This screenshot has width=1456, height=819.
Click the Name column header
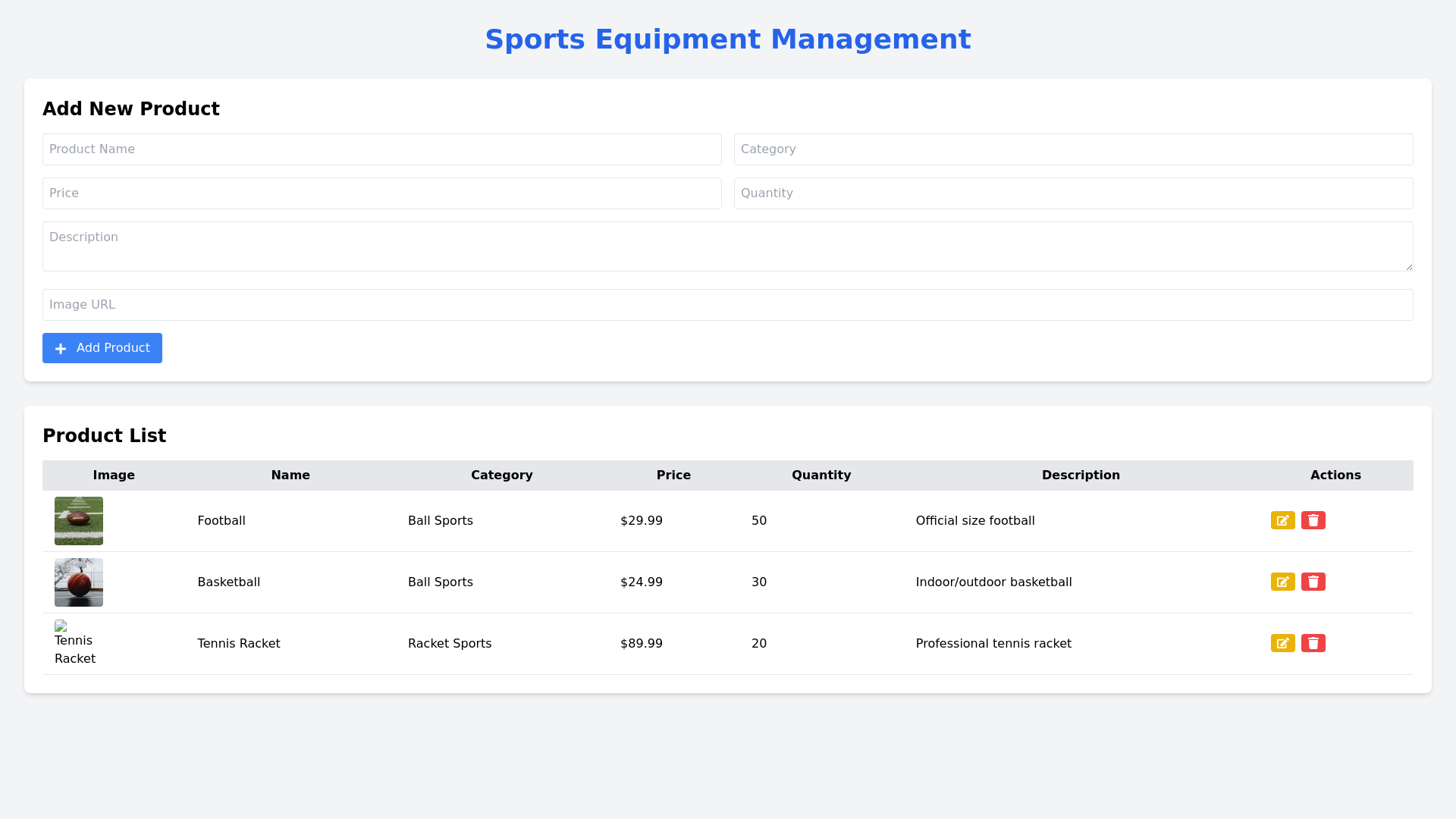tap(290, 475)
